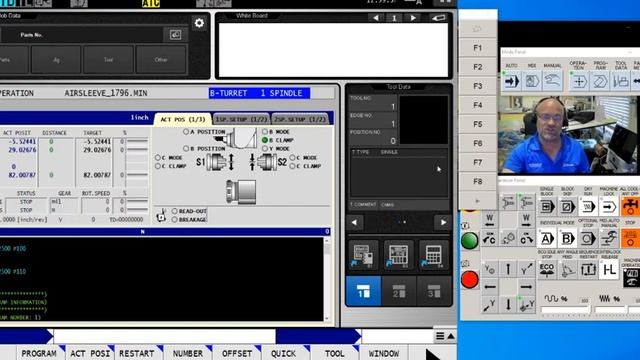Select the B POSITION radio button
Screen dimensions: 640x360
[186, 149]
